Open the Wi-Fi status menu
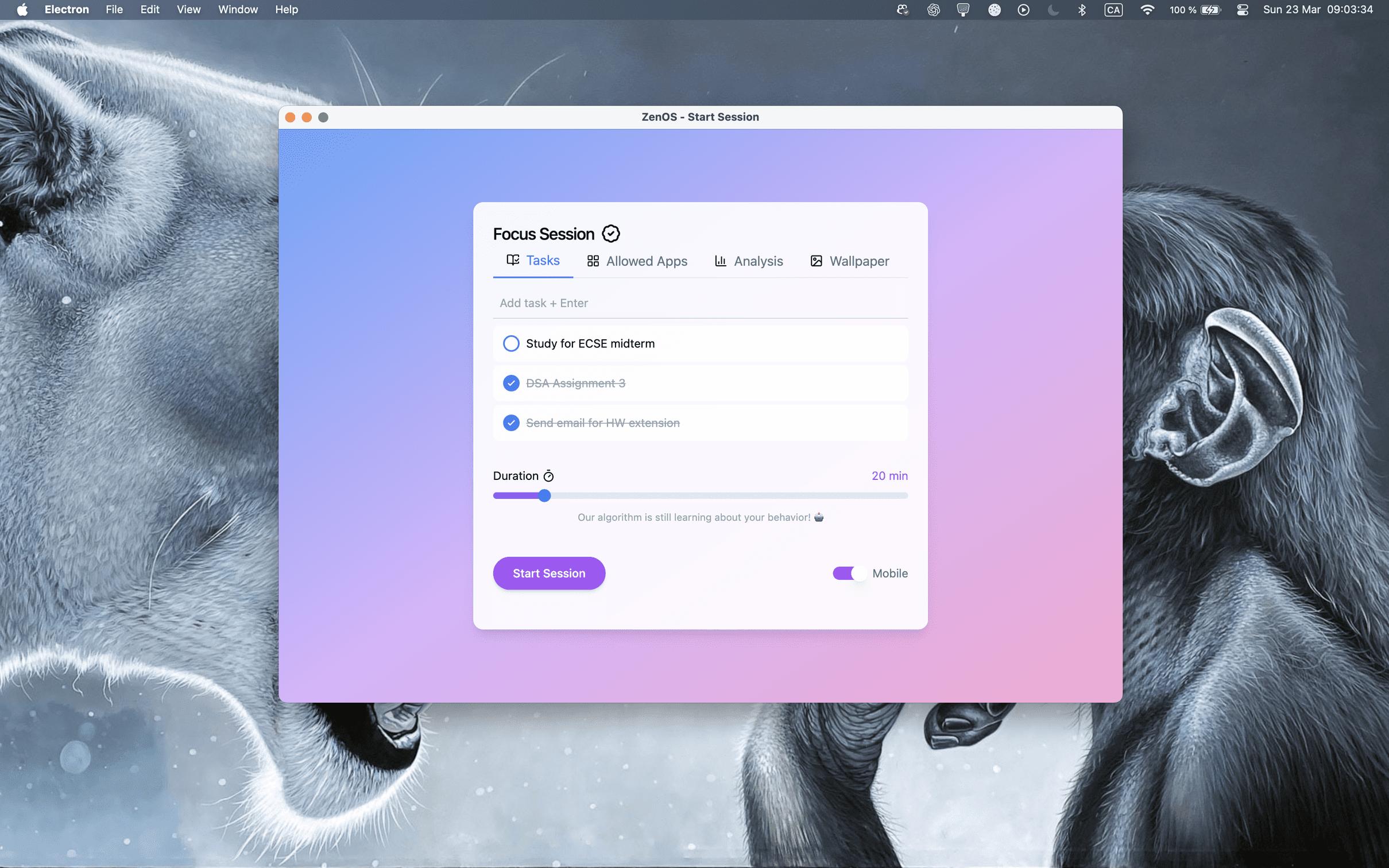 pyautogui.click(x=1147, y=10)
